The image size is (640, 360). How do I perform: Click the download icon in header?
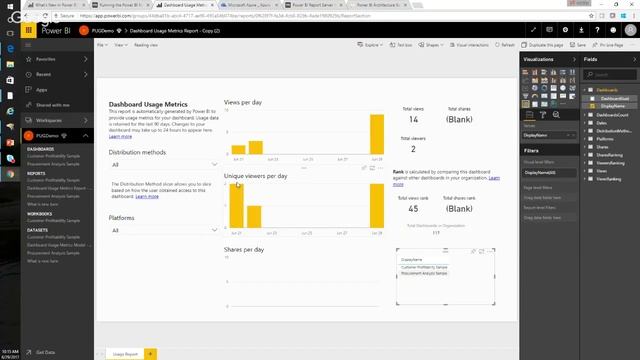tap(581, 30)
